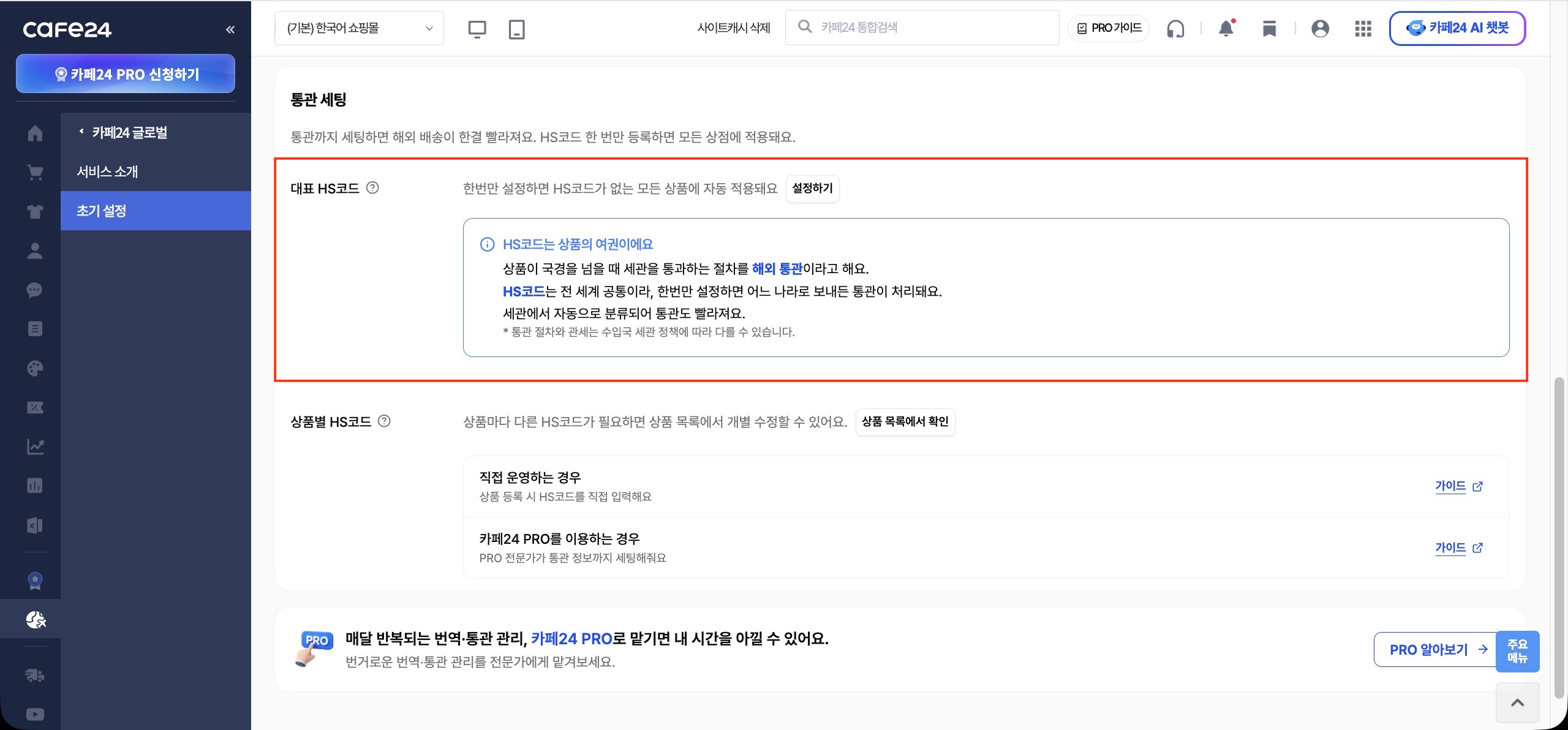Screen dimensions: 1568x730
Task: Click the PRO 가이드 button
Action: pos(1109,28)
